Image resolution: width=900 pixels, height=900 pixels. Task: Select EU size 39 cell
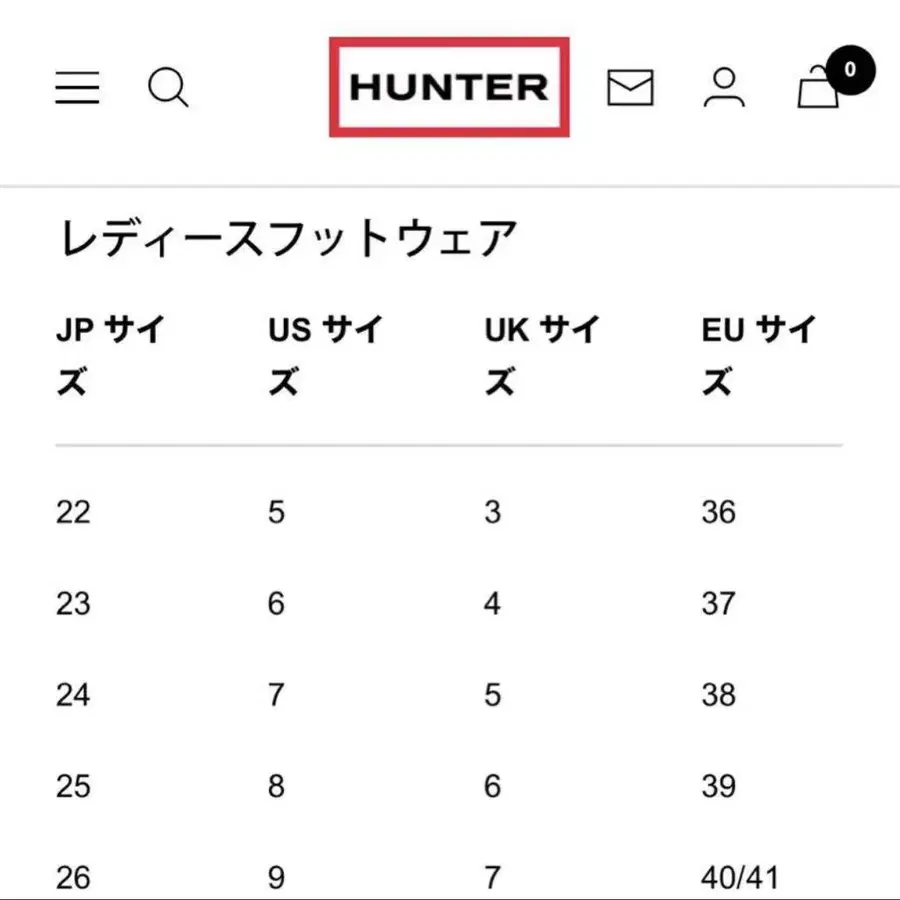(x=718, y=787)
